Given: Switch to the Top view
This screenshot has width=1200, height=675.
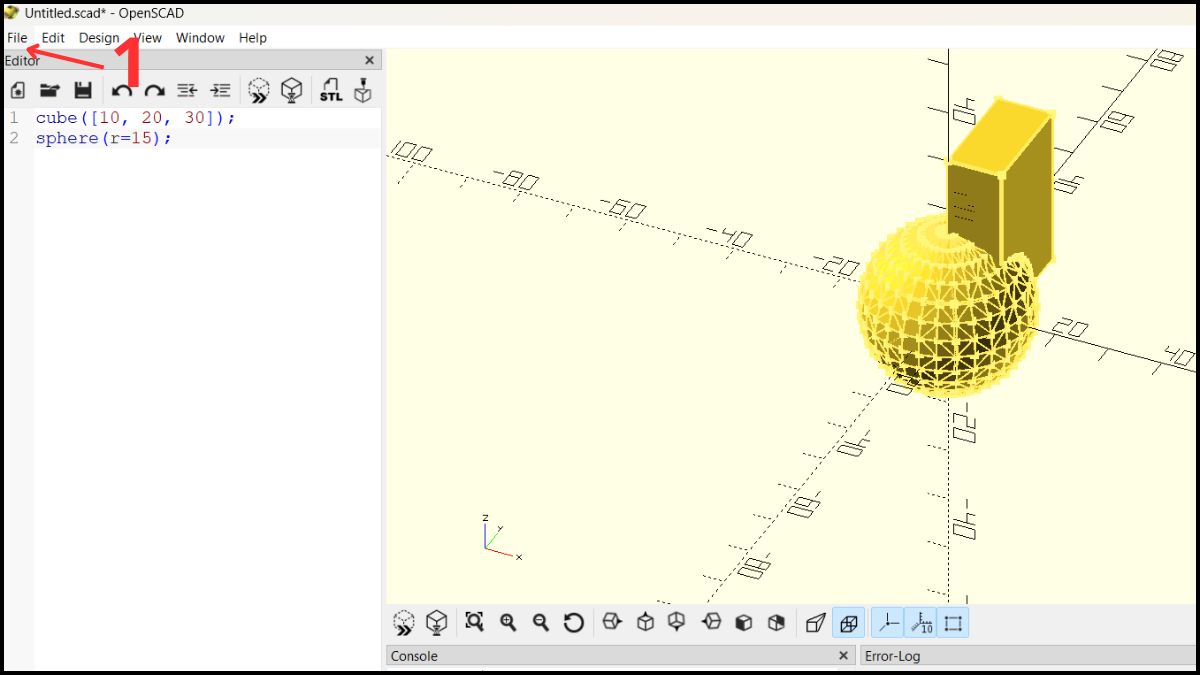Looking at the screenshot, I should pos(645,623).
